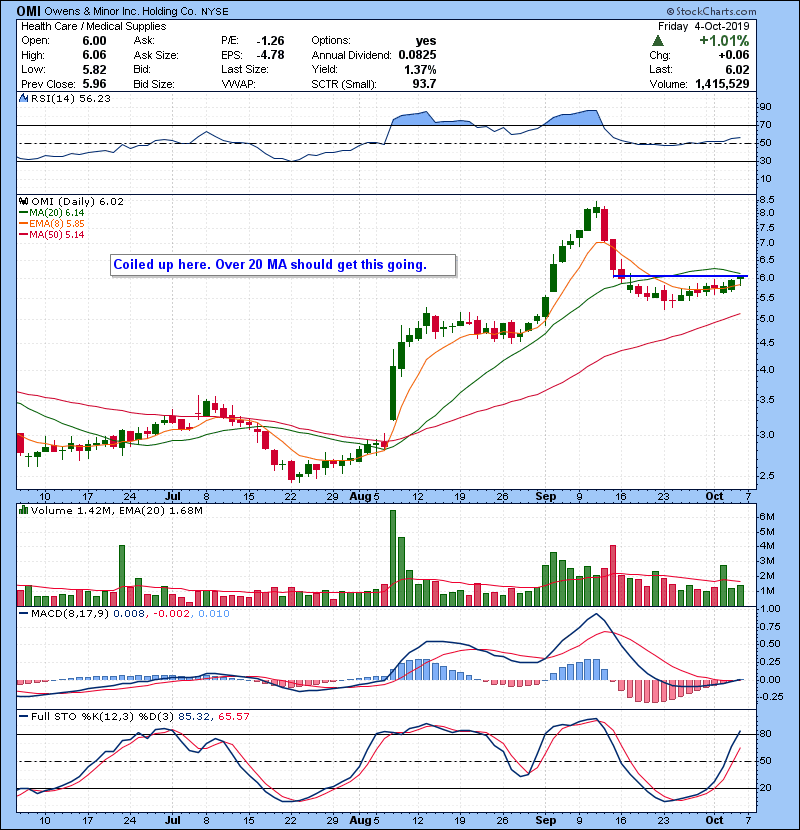This screenshot has height=830, width=800.
Task: Click the volume bars icon beside Volume 1.42M
Action: (x=23, y=510)
